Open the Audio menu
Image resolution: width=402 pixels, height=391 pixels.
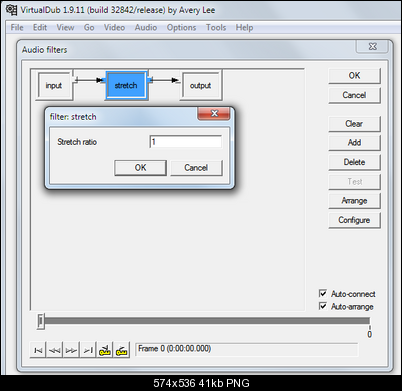pos(146,27)
